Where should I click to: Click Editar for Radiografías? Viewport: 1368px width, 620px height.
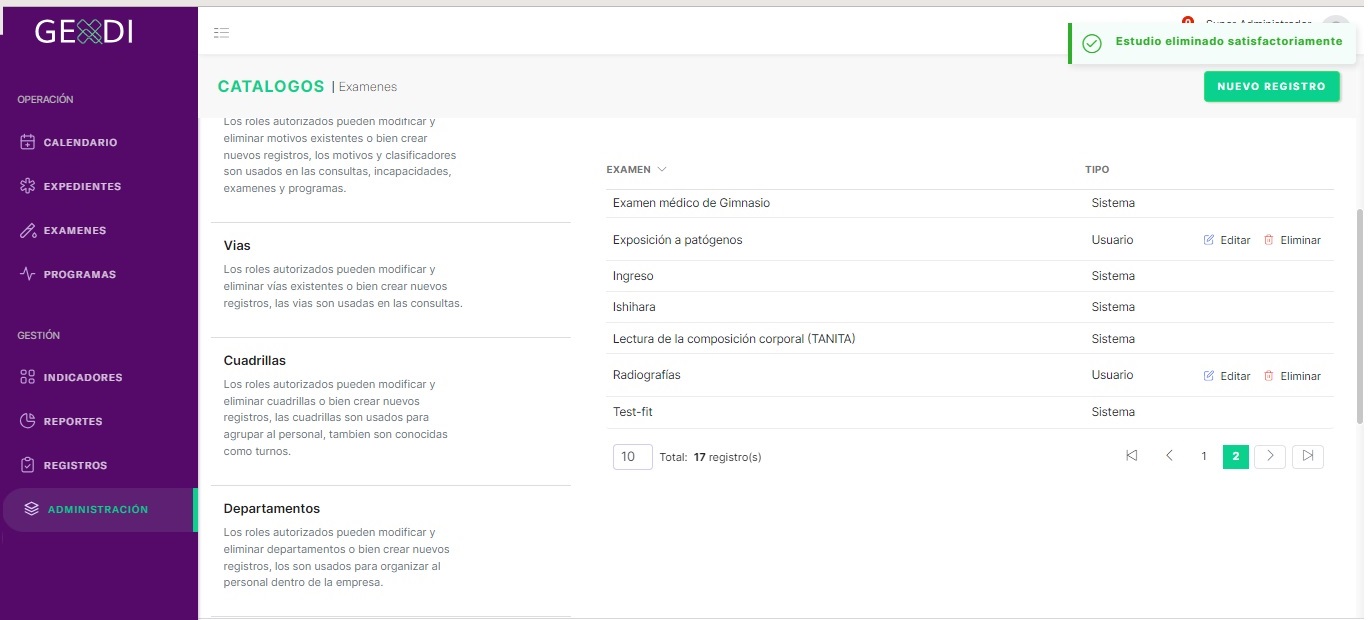(x=1227, y=376)
